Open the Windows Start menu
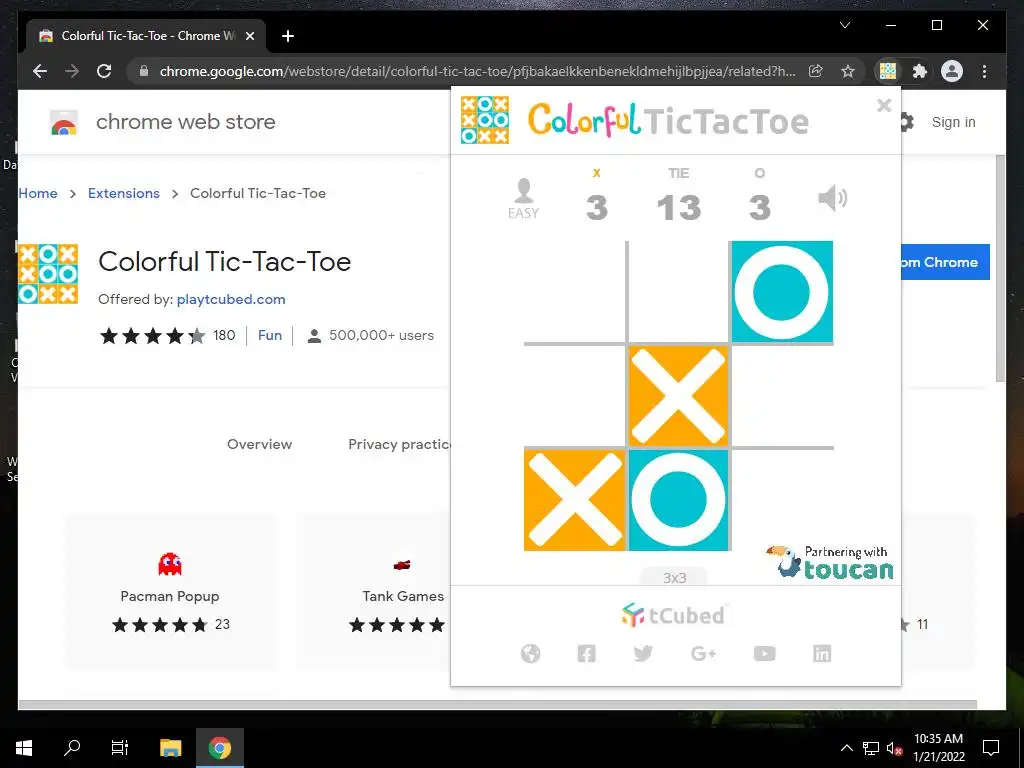The image size is (1024, 768). (x=24, y=748)
